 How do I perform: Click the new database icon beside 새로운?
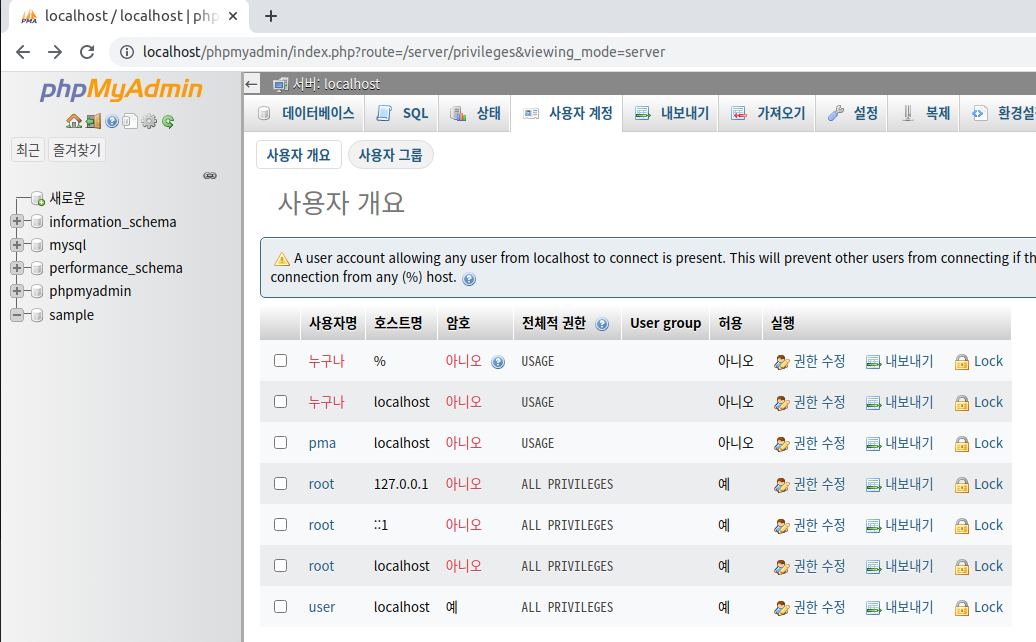pyautogui.click(x=38, y=198)
